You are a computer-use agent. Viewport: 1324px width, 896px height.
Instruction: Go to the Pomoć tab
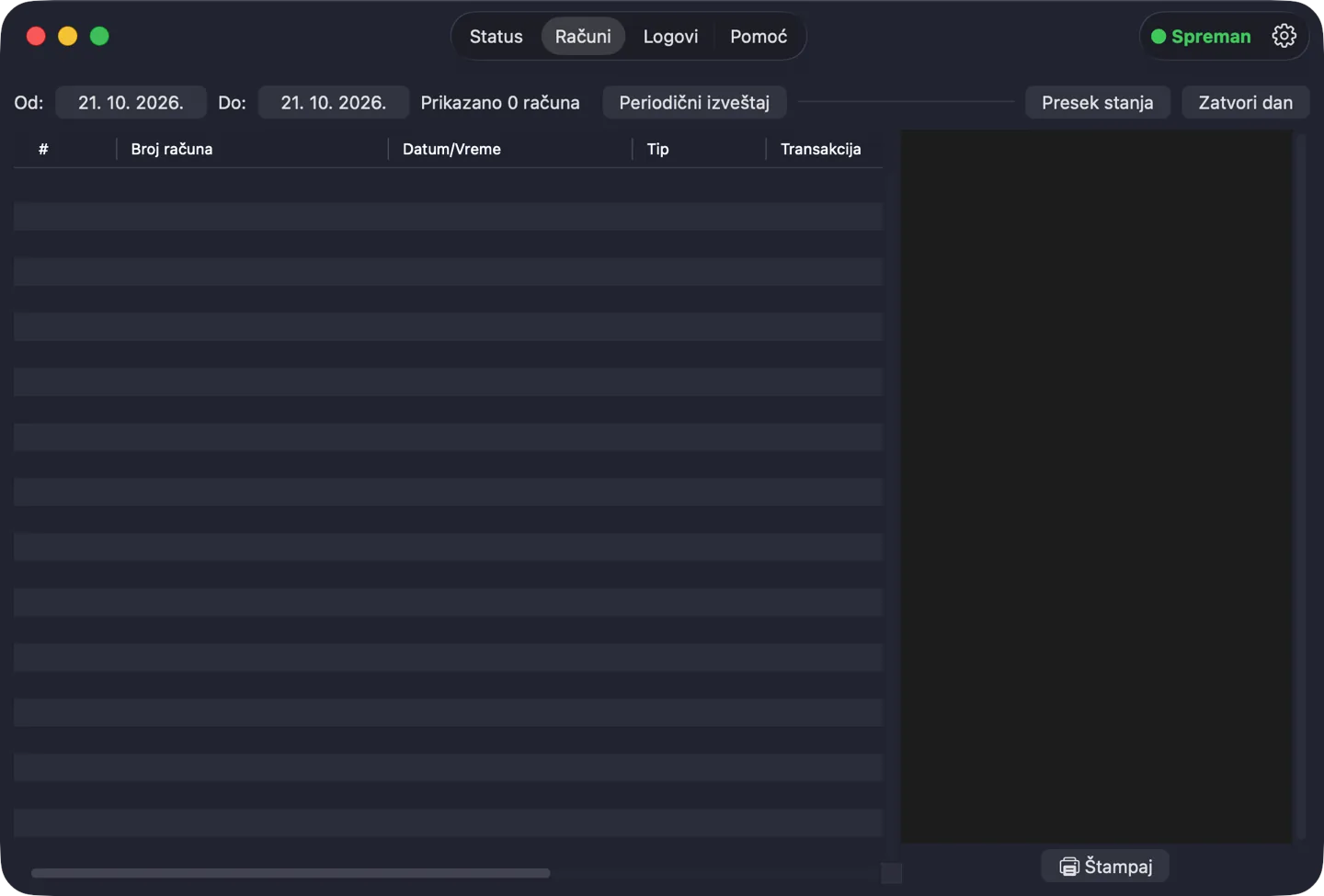click(759, 37)
